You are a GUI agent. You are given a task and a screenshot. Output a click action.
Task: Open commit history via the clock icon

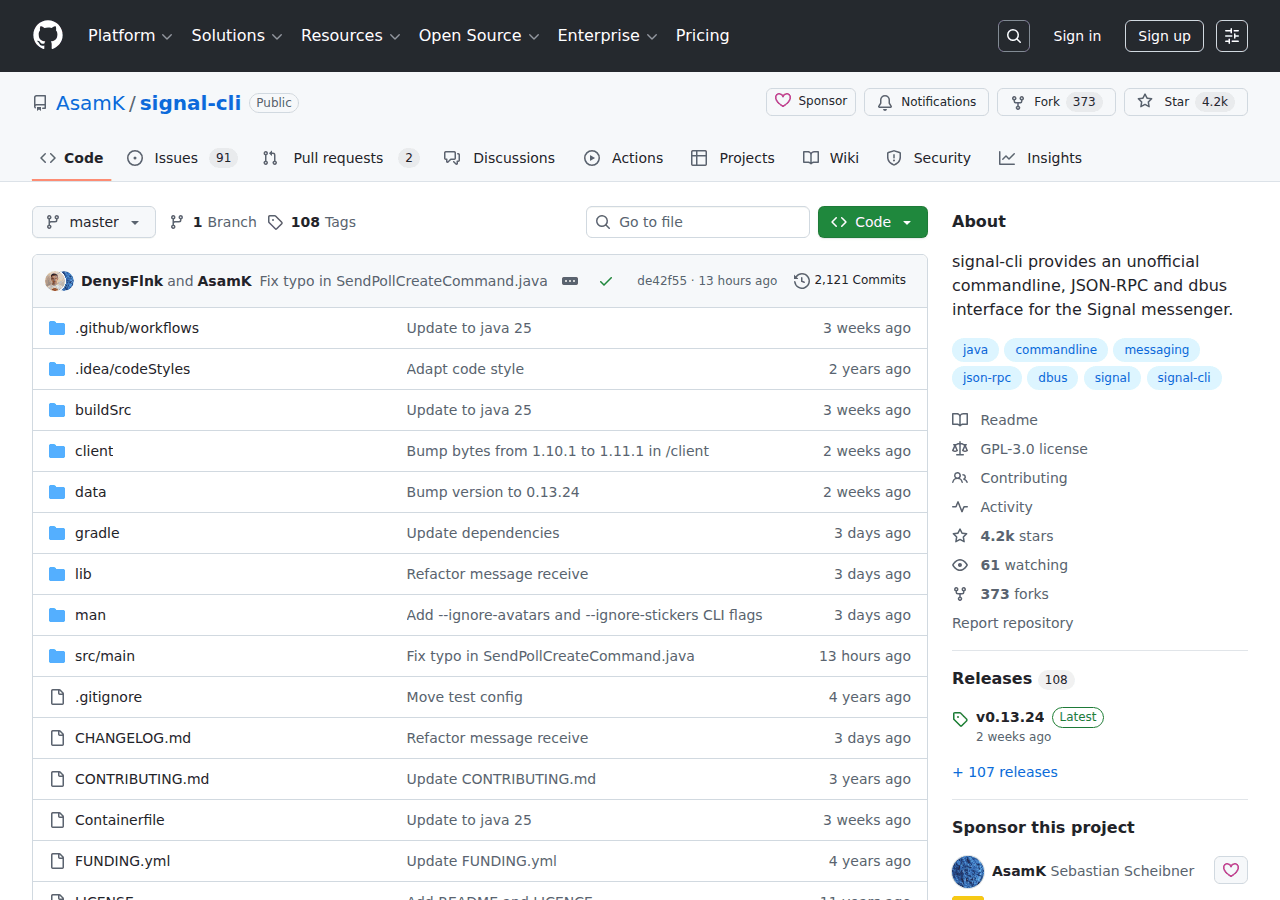[x=800, y=281]
